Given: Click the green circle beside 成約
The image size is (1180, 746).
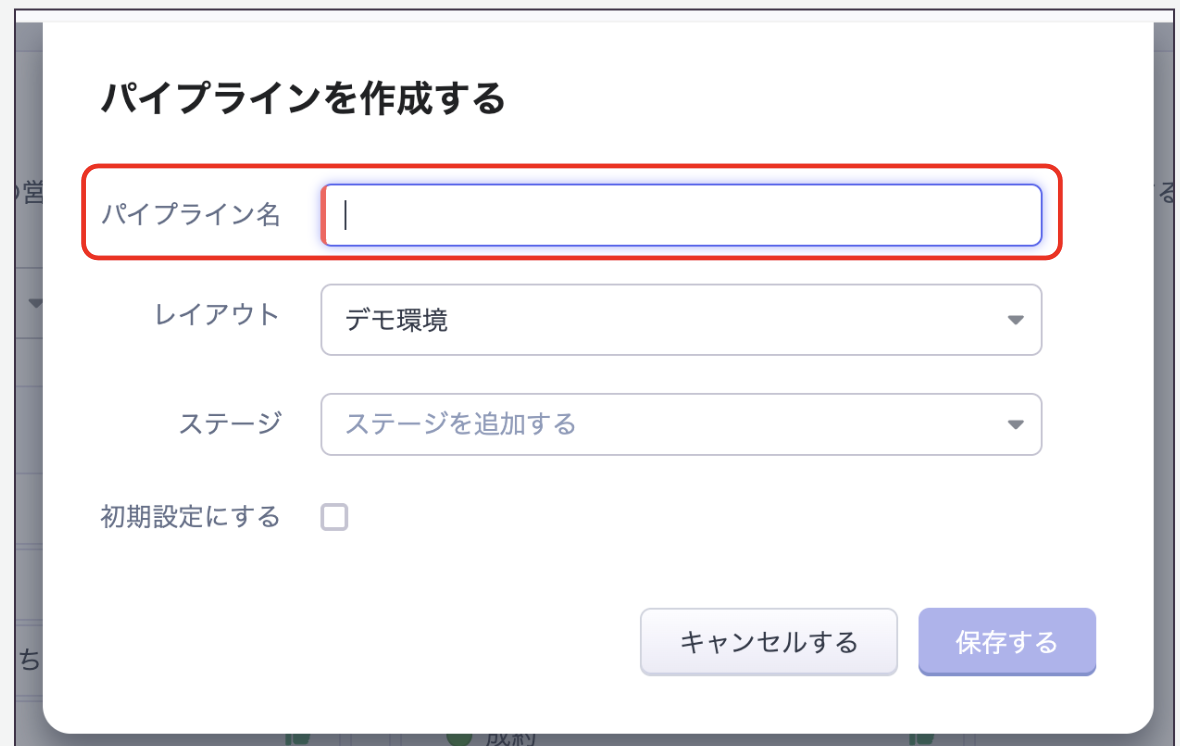Looking at the screenshot, I should pos(458,738).
